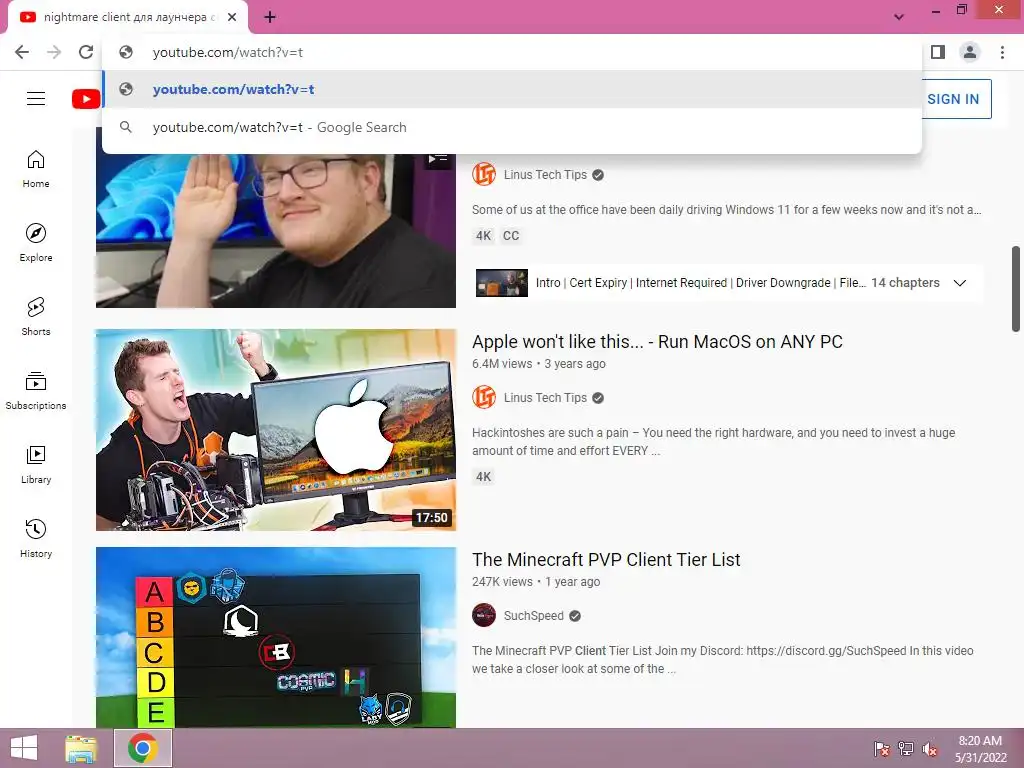This screenshot has height=768, width=1024.
Task: Expand the 14 chapters chevron
Action: point(959,283)
